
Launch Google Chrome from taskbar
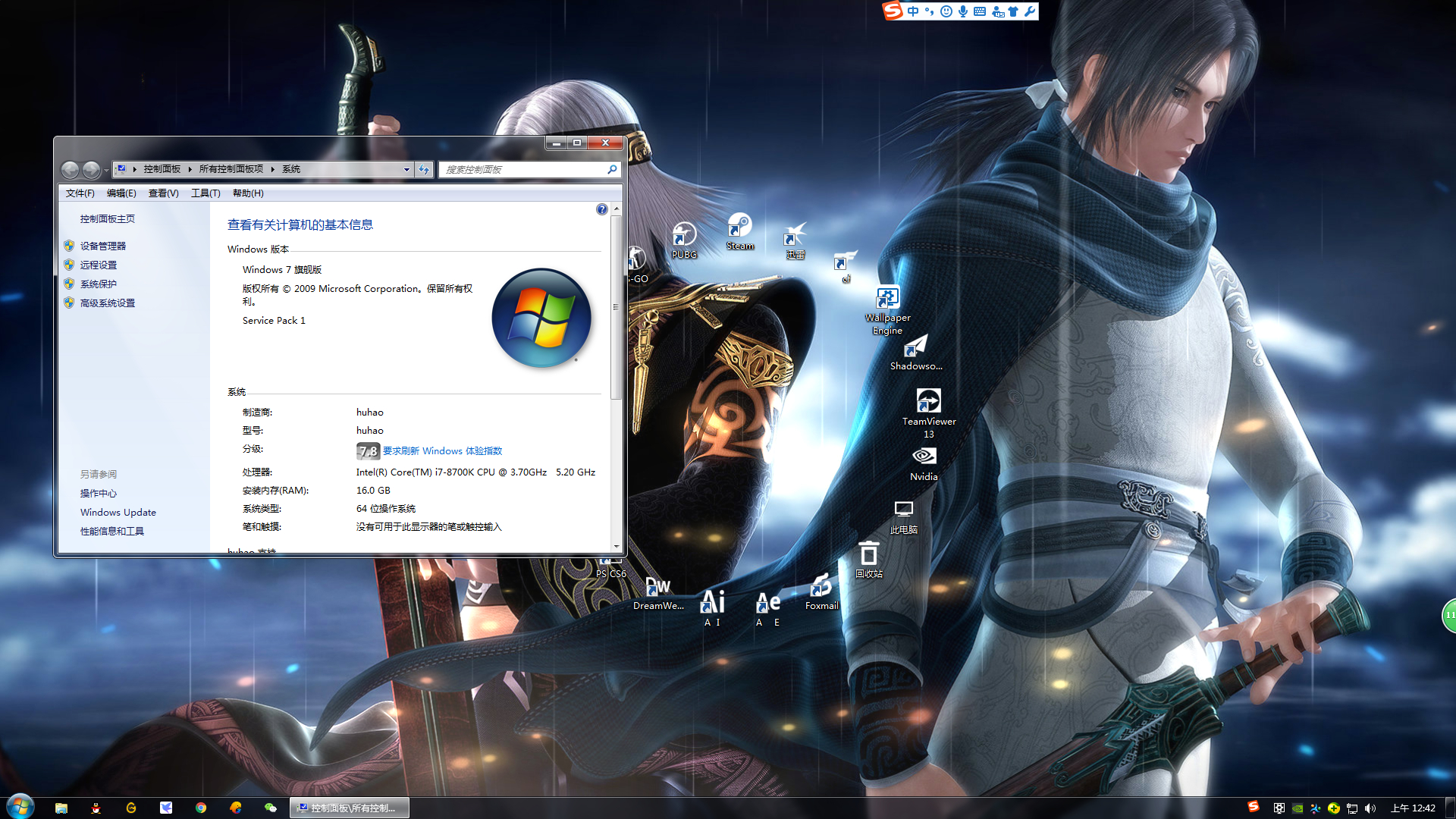[x=201, y=808]
